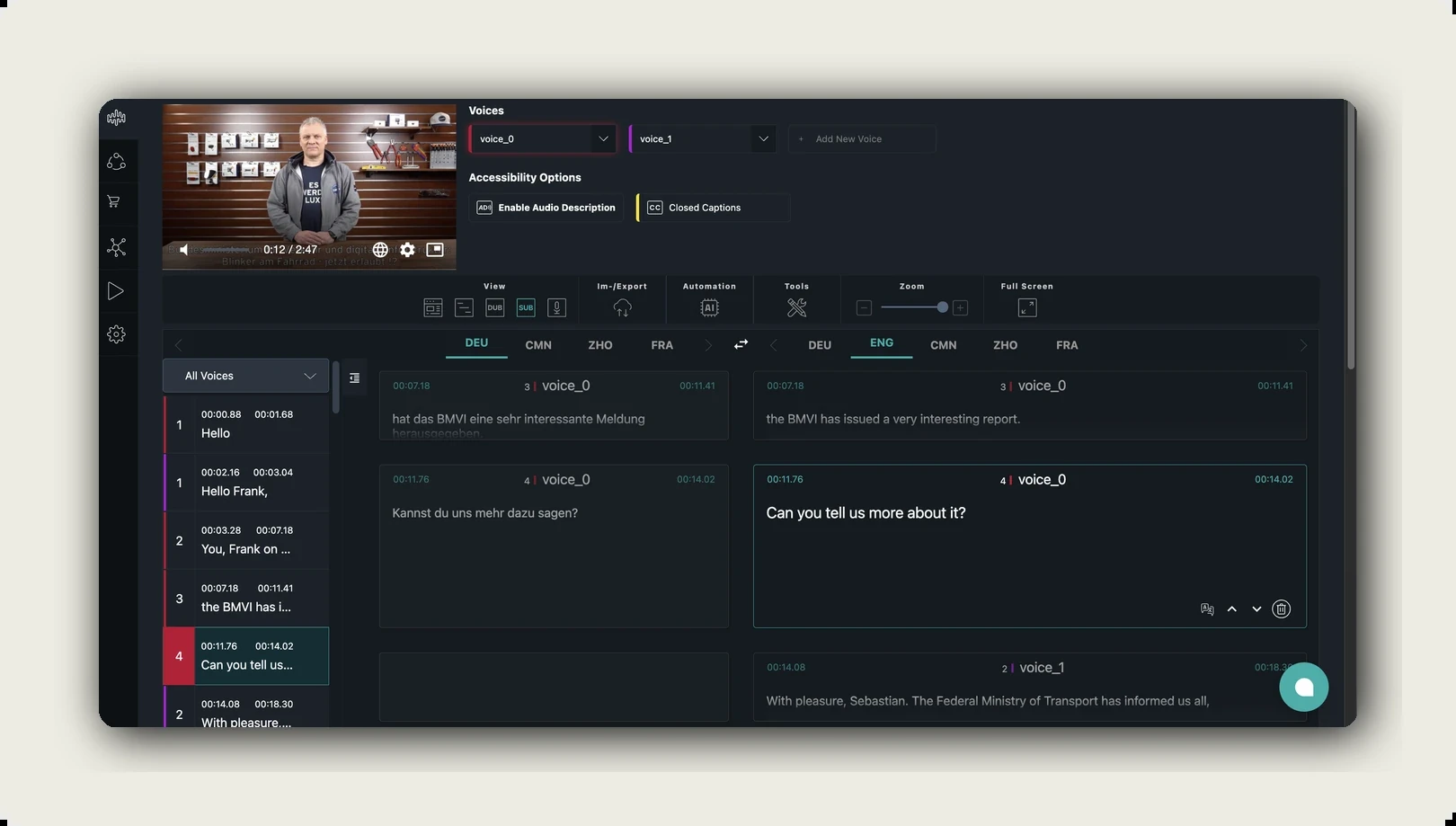The width and height of the screenshot is (1456, 826).
Task: Swap source and target languages icon
Action: [741, 345]
